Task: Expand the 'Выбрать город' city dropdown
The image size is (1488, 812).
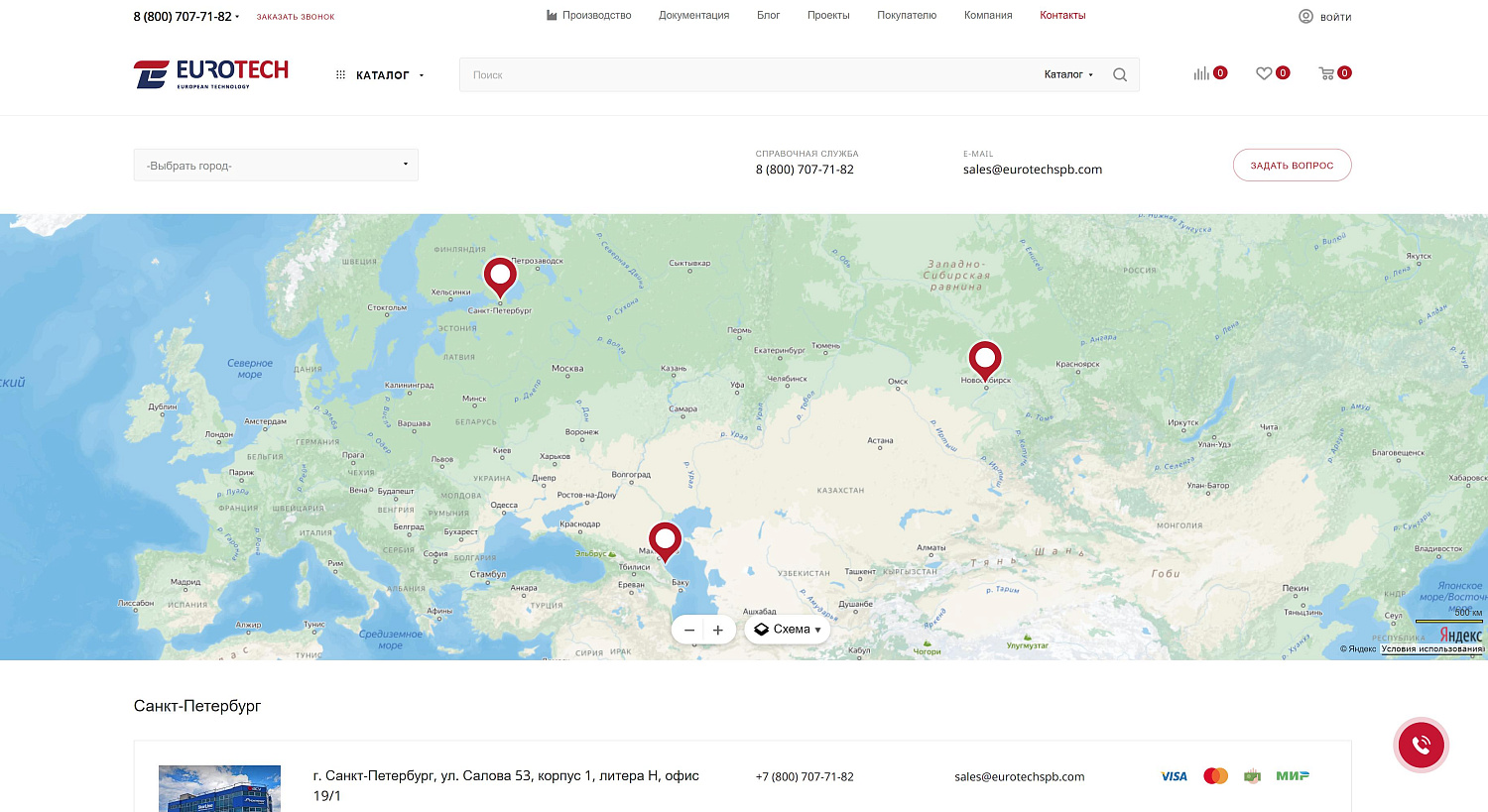Action: coord(276,166)
